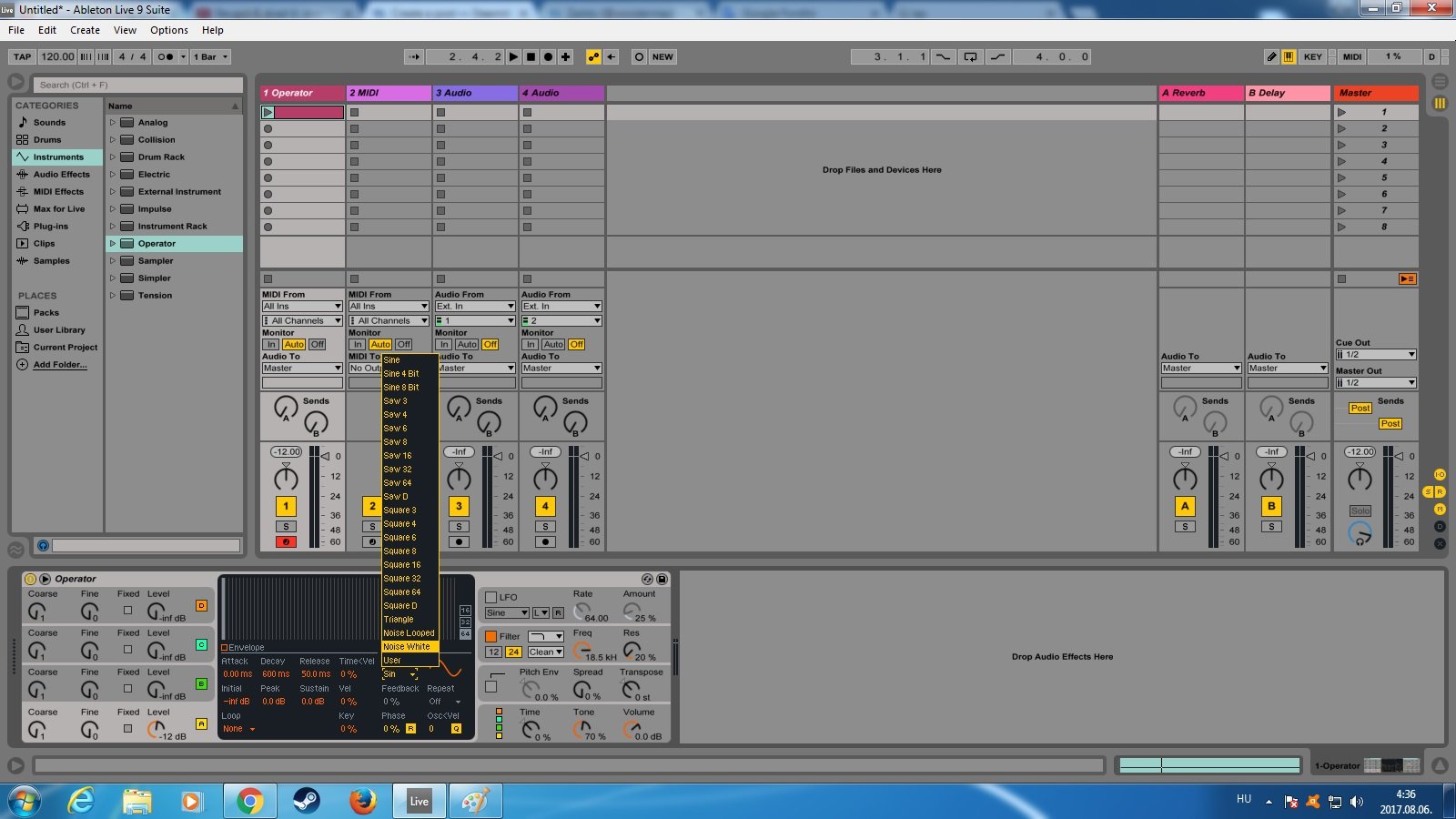This screenshot has height=819, width=1456.
Task: Click the TAP tempo button
Action: tap(23, 56)
